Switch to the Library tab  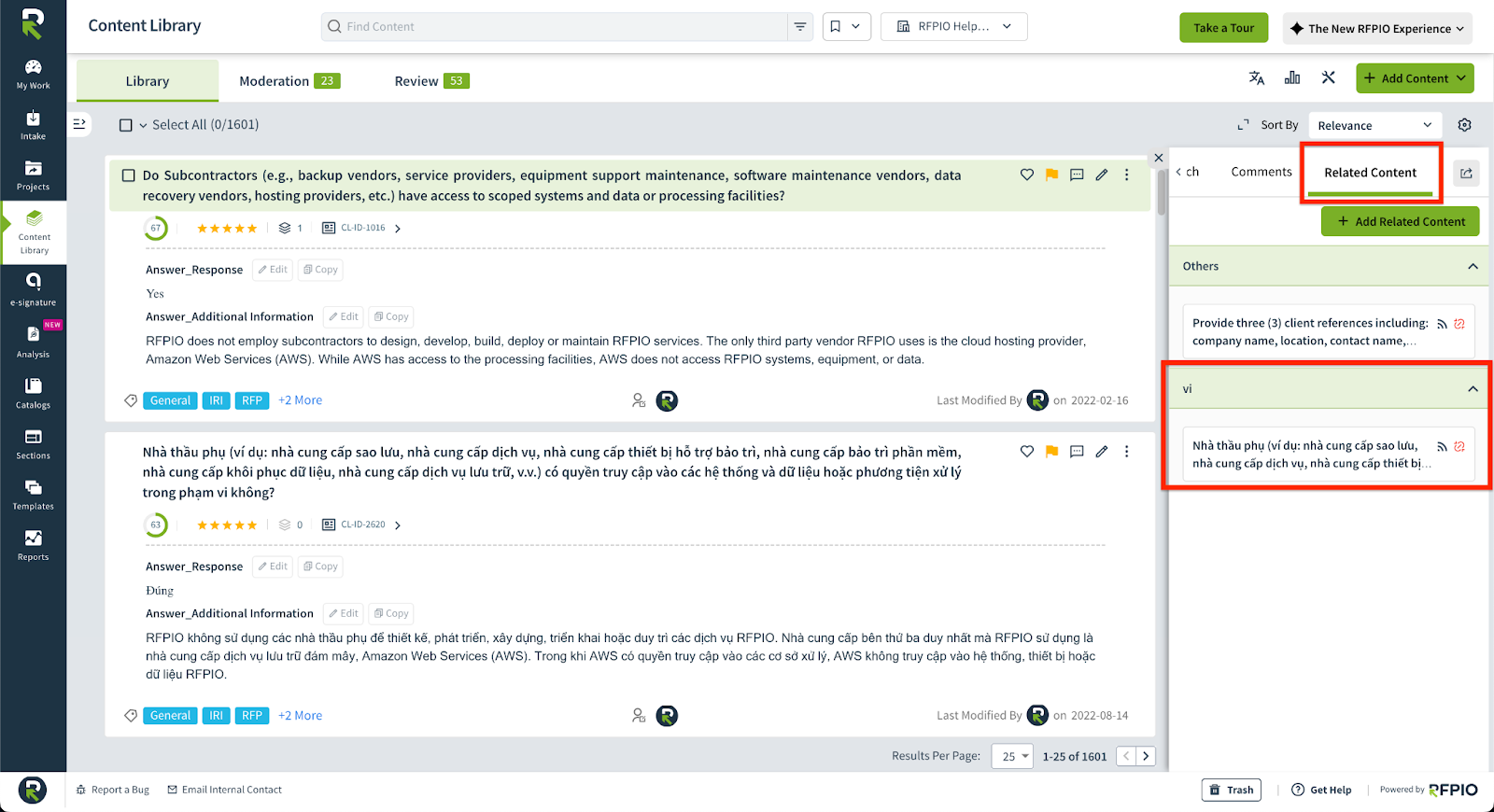tap(148, 81)
